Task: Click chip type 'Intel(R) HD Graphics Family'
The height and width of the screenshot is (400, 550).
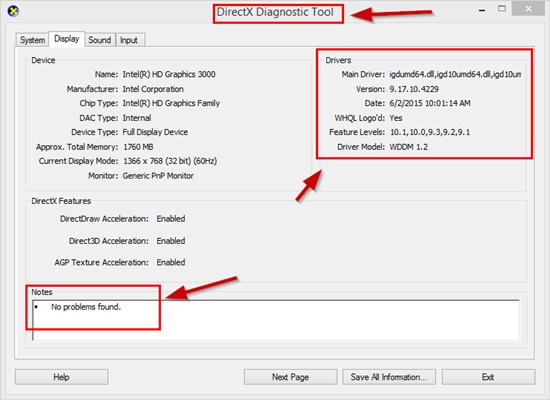Action: [x=171, y=103]
